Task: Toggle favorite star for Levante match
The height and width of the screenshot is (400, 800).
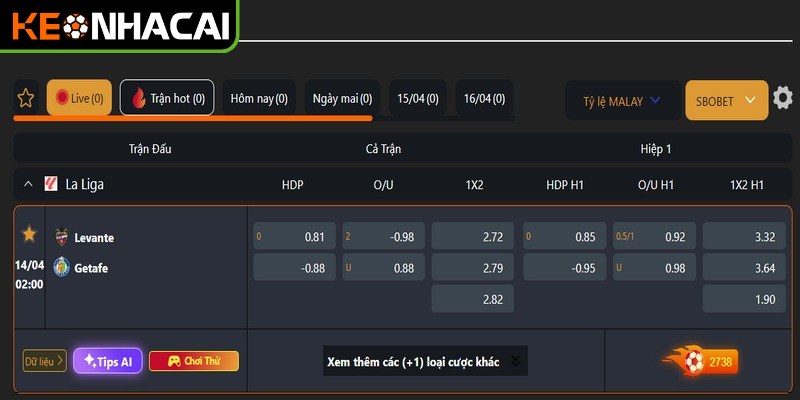Action: (x=29, y=234)
